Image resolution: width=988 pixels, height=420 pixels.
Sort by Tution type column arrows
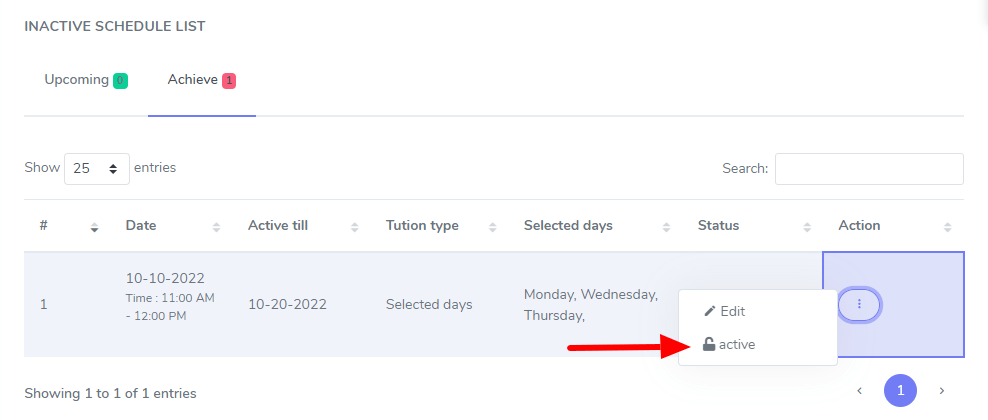[x=492, y=227]
